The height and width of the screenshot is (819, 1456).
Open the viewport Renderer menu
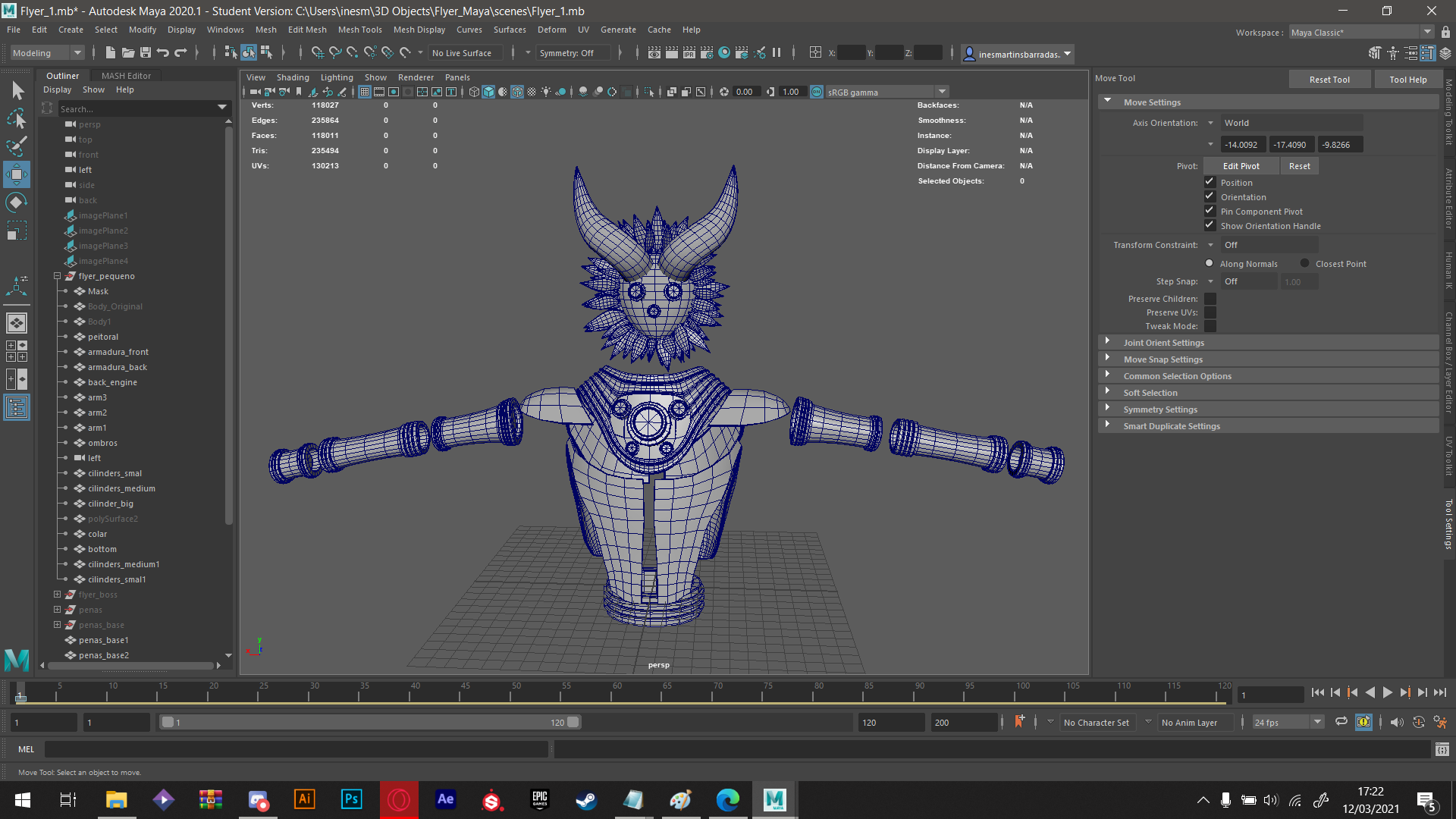416,77
